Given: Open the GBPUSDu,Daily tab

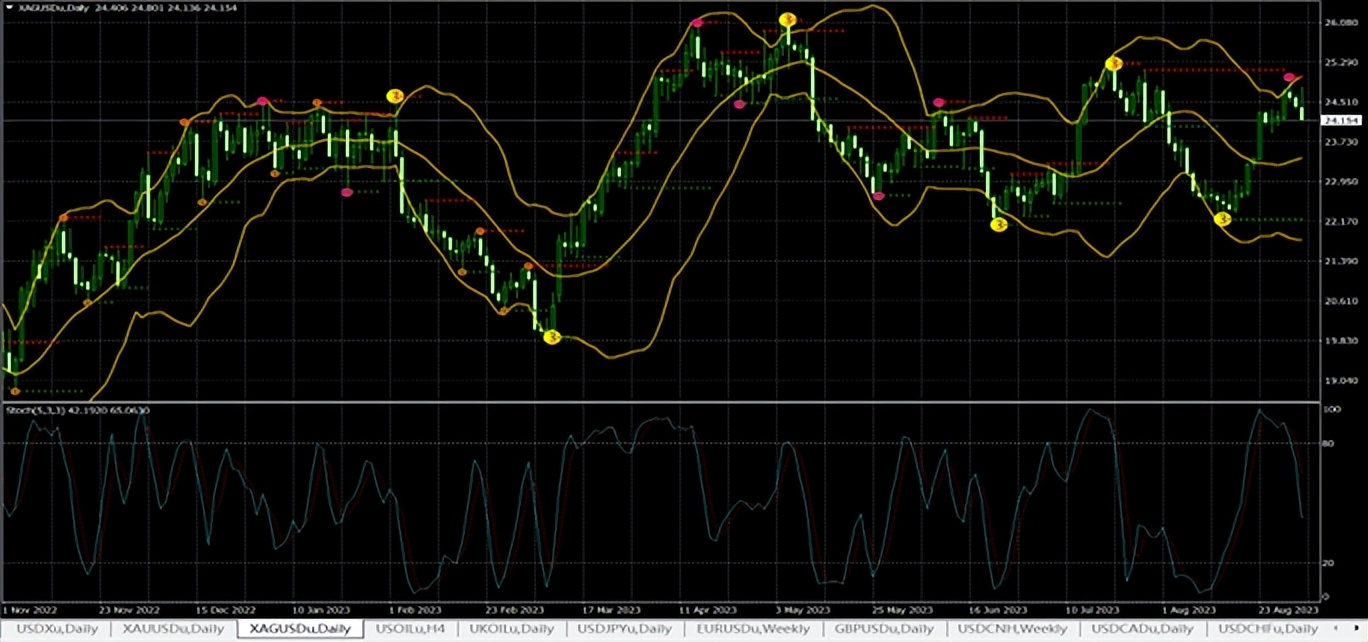Looking at the screenshot, I should click(x=883, y=629).
